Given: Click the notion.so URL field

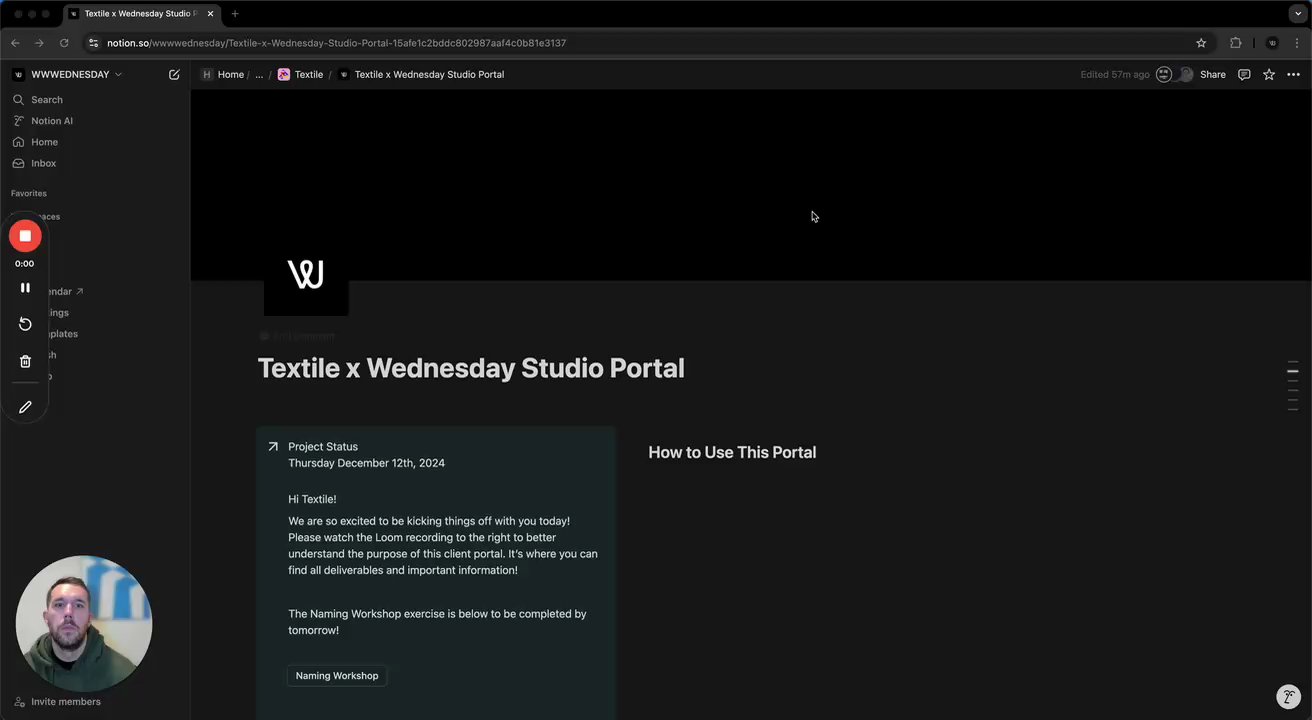Looking at the screenshot, I should tap(640, 43).
